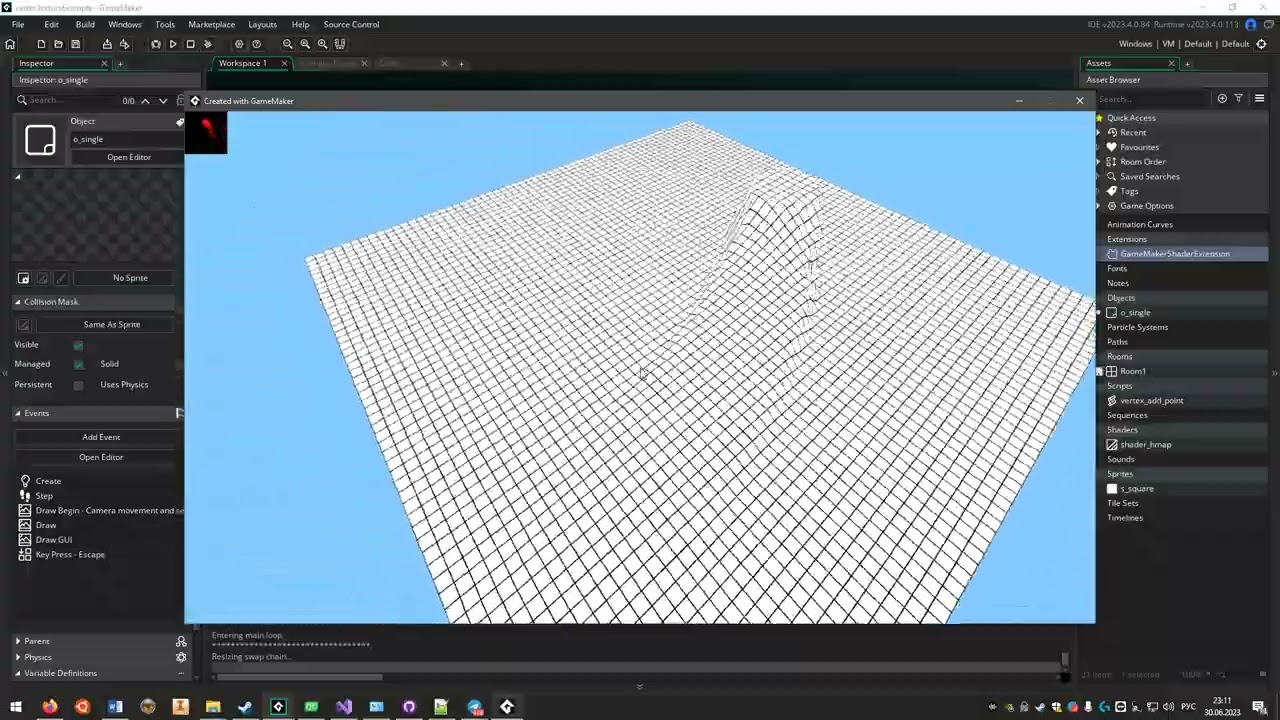Open the Physics settings gear icon

point(181,657)
